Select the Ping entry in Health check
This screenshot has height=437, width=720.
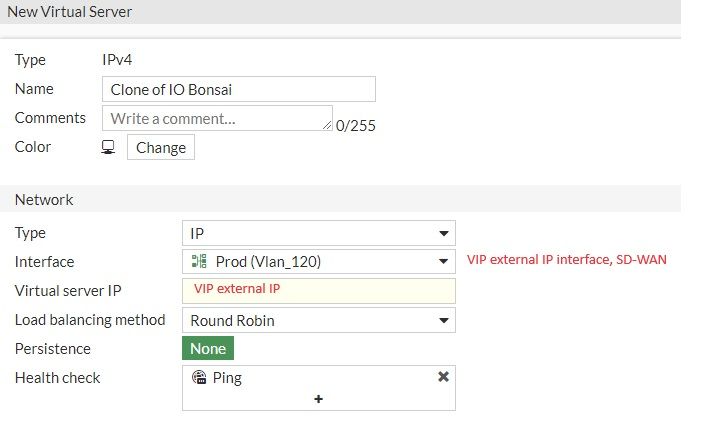tap(228, 378)
